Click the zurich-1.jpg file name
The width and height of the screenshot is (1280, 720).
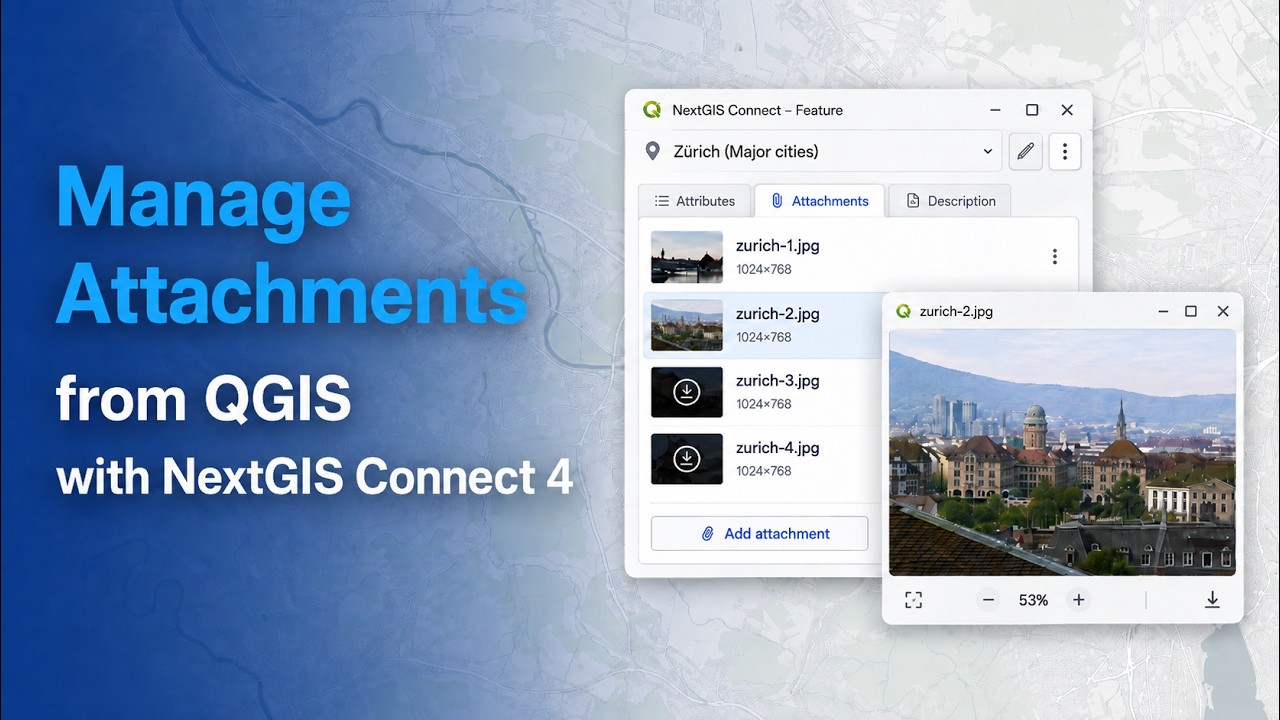pyautogui.click(x=778, y=246)
